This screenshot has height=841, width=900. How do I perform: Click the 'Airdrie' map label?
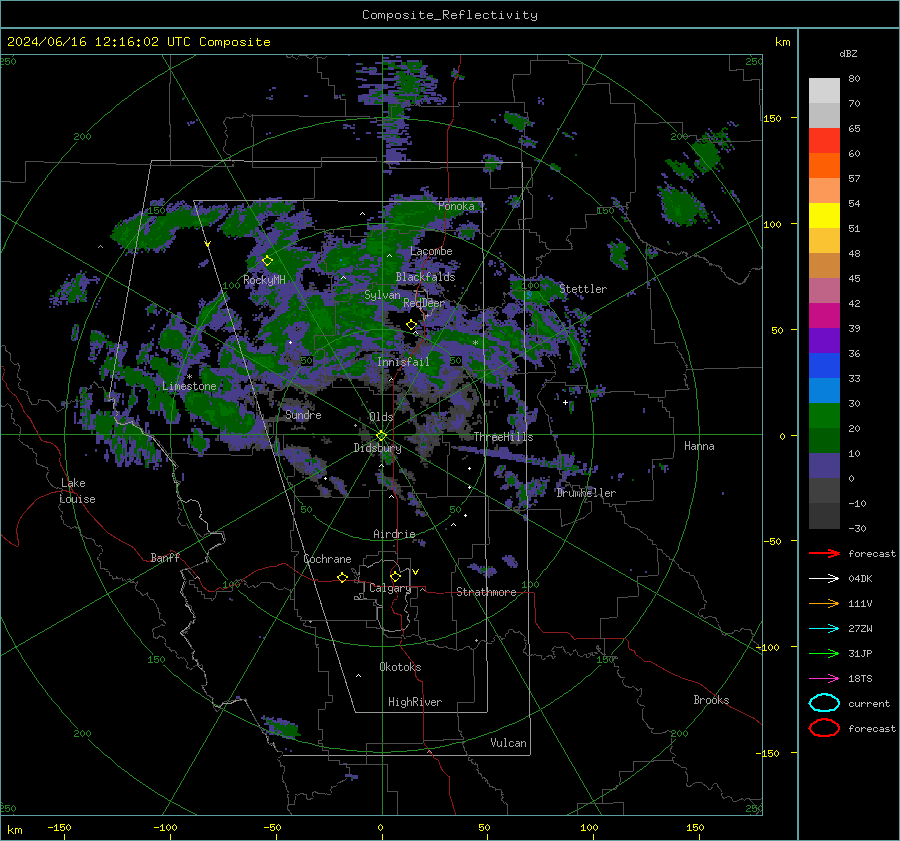click(394, 534)
